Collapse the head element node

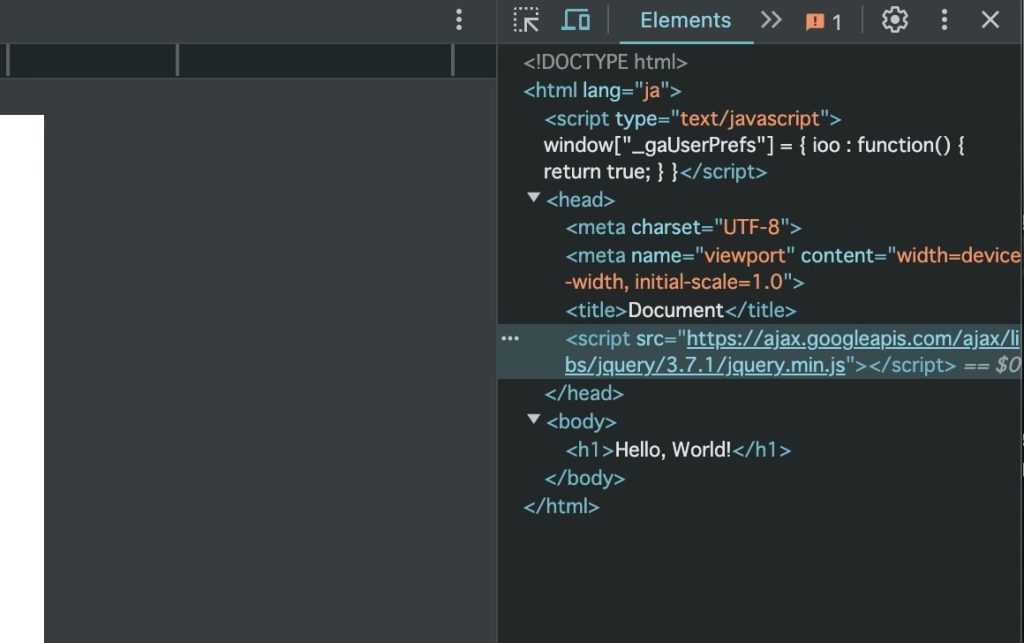pos(534,198)
